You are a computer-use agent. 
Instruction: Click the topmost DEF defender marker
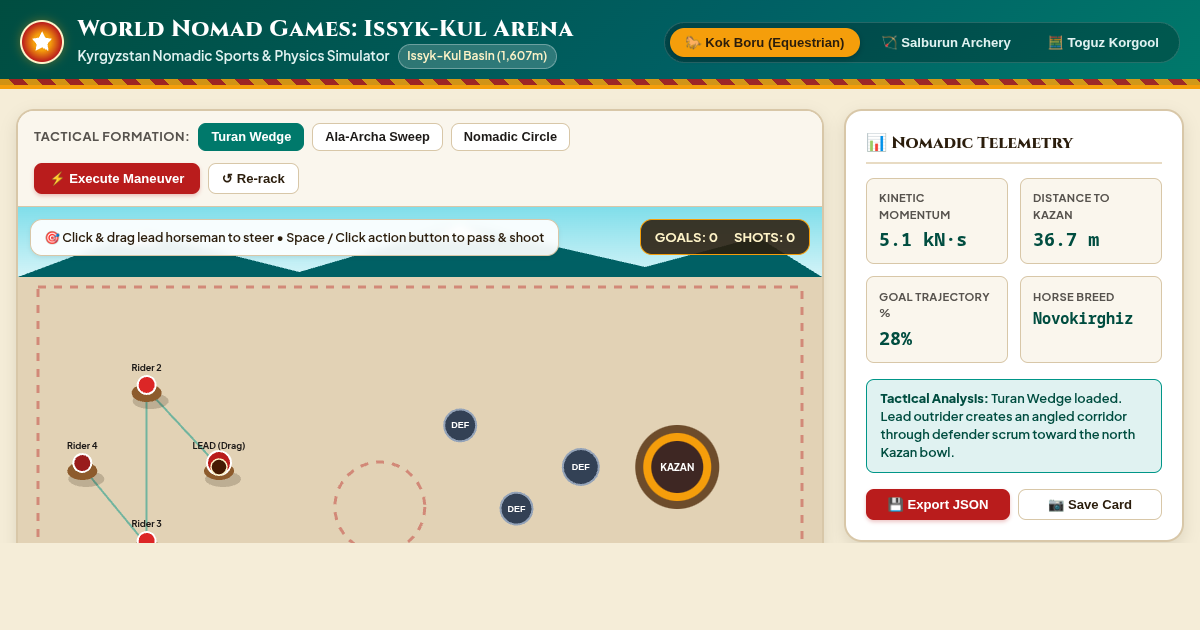pyautogui.click(x=460, y=425)
